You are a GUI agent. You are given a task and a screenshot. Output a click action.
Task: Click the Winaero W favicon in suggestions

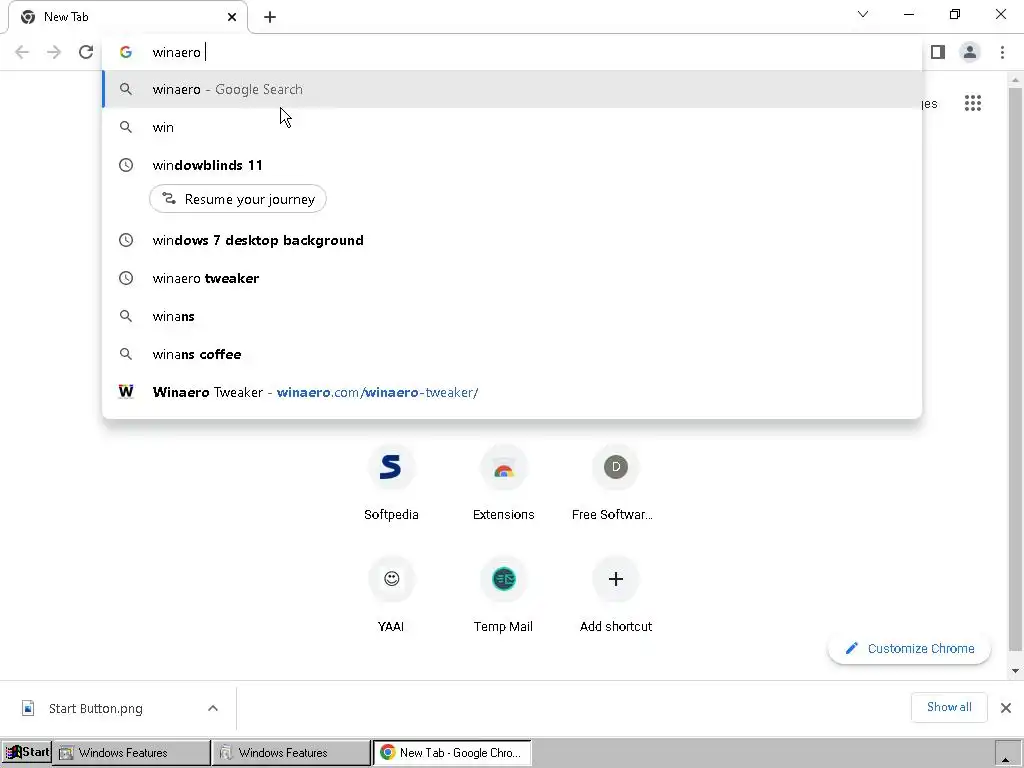(x=126, y=392)
